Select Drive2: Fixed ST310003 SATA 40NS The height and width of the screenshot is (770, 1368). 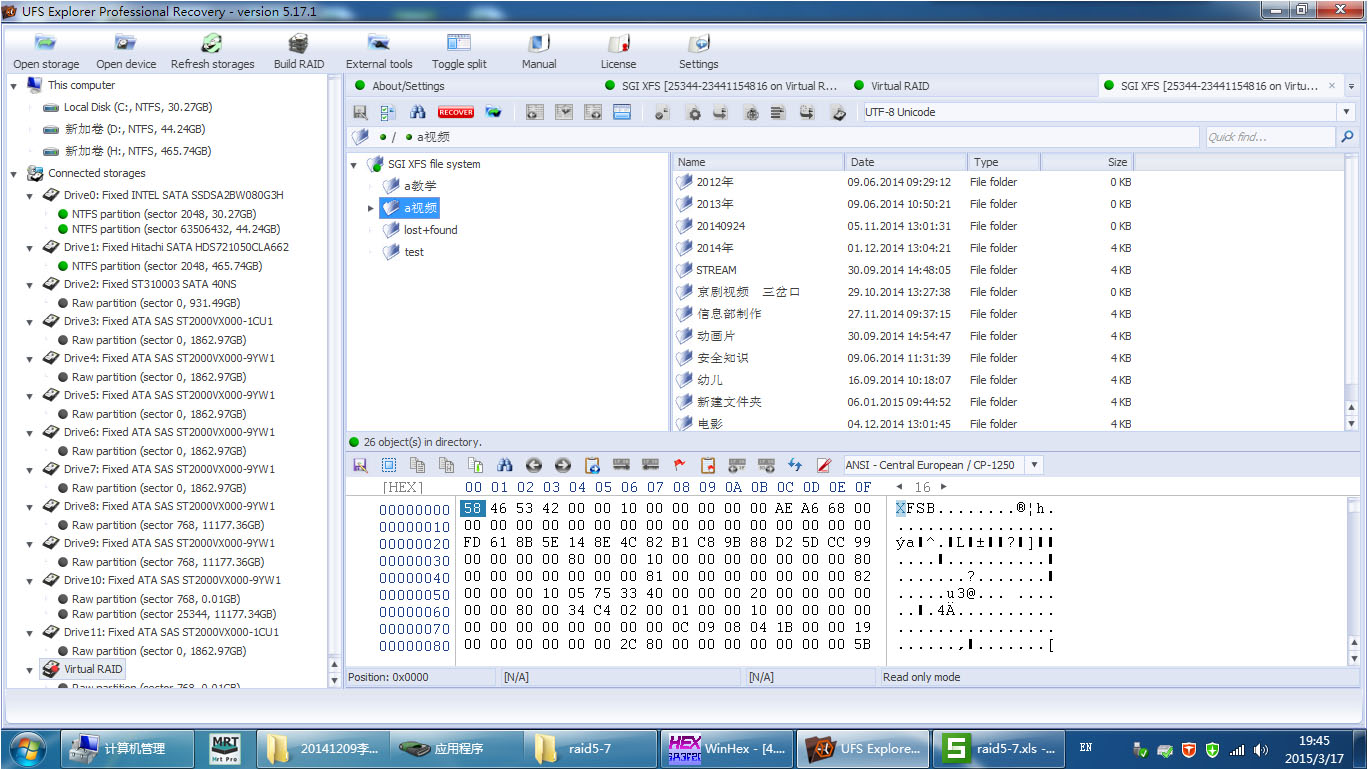(x=150, y=284)
